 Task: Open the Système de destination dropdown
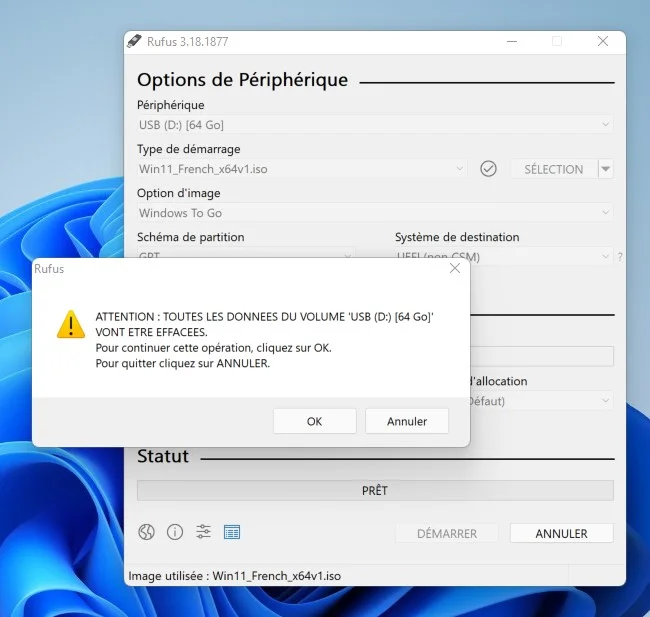click(x=504, y=257)
